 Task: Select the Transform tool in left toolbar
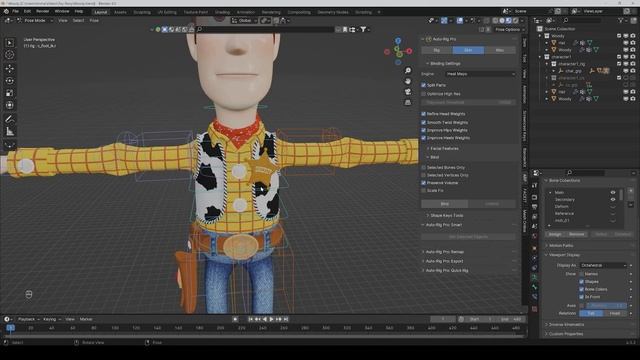9,105
